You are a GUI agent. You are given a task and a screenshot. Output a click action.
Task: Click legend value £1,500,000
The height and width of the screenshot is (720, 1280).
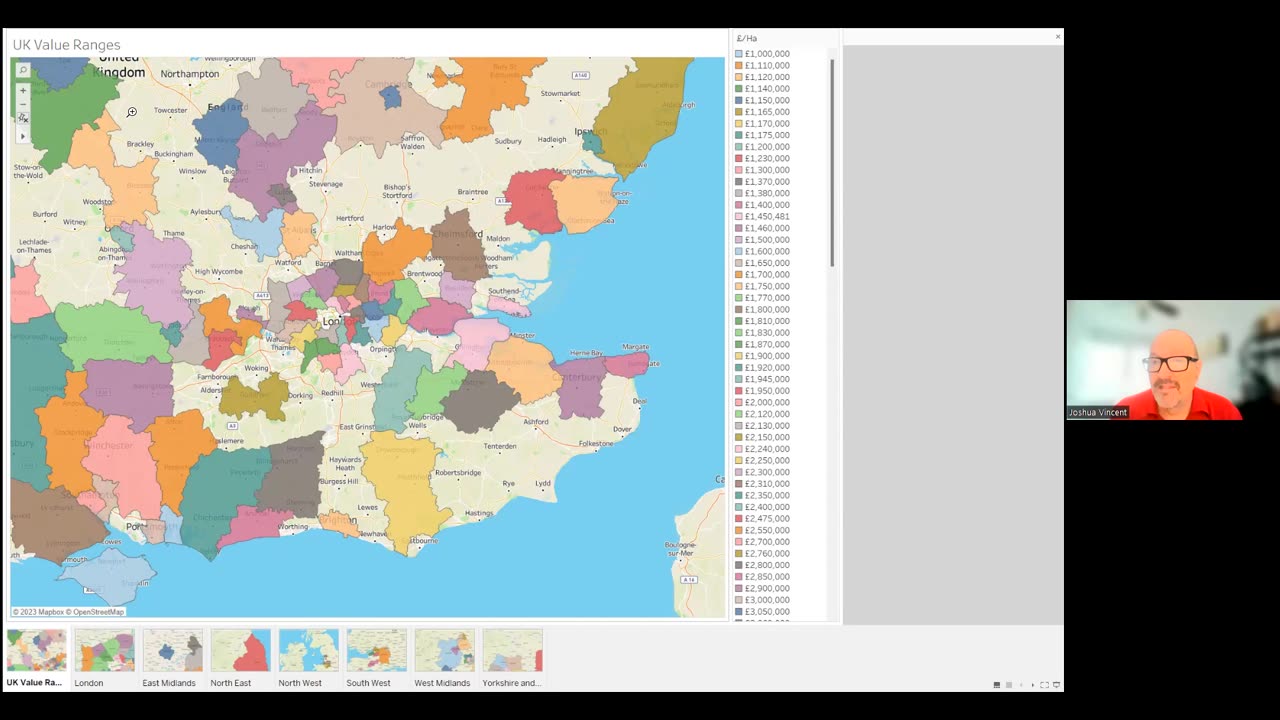pyautogui.click(x=767, y=240)
